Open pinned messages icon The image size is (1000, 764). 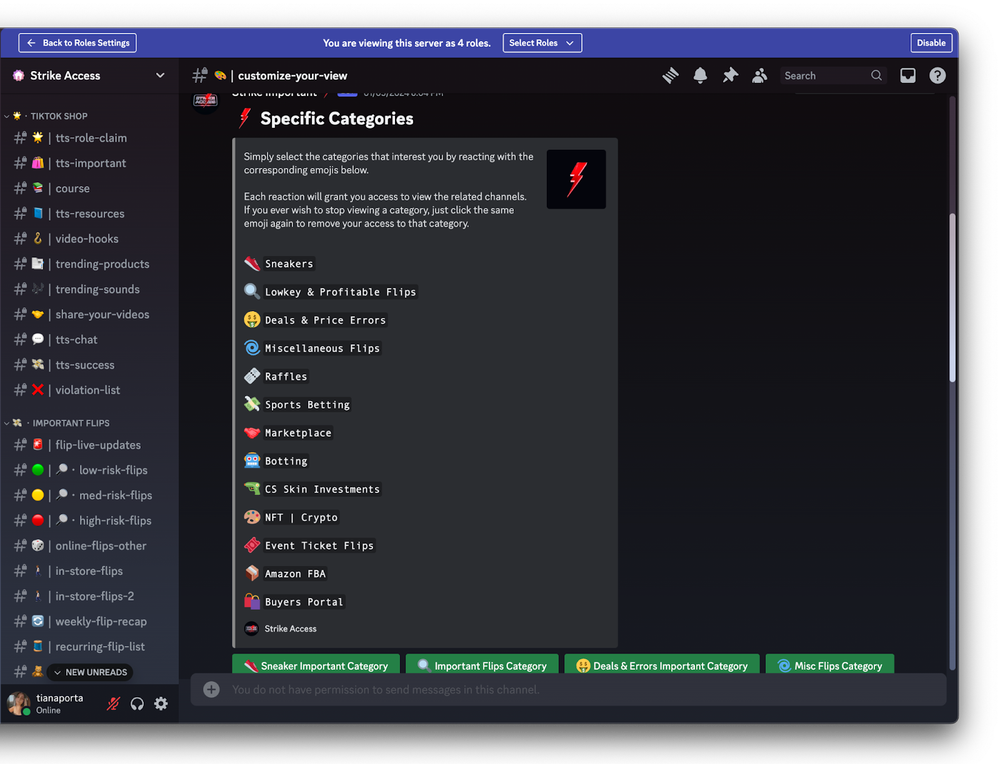point(730,76)
